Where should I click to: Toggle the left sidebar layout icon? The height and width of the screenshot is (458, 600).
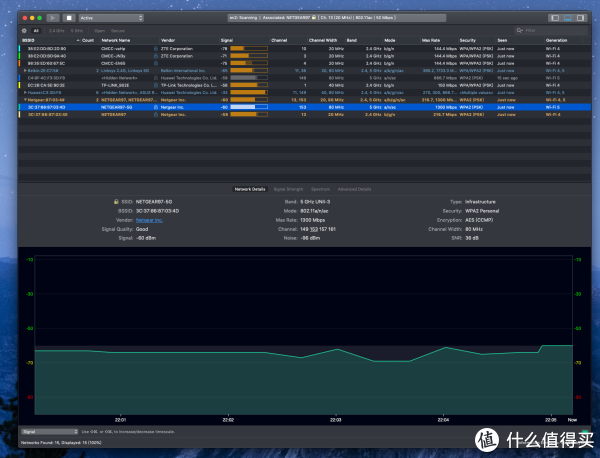tap(555, 18)
